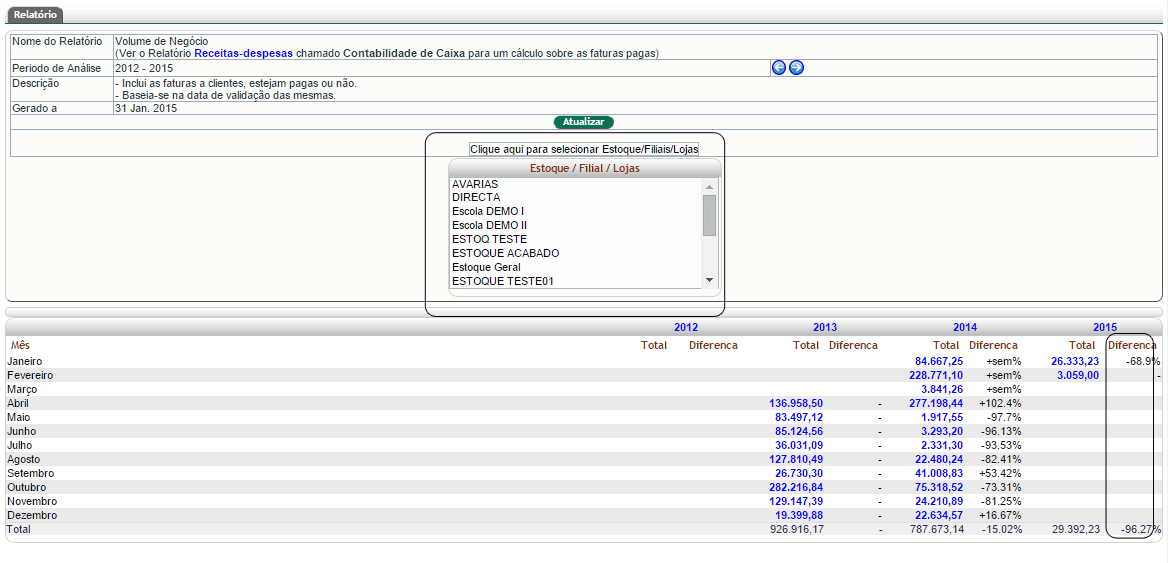Select ESTOQUE TESTE01 in the list
The image size is (1168, 563).
point(576,281)
